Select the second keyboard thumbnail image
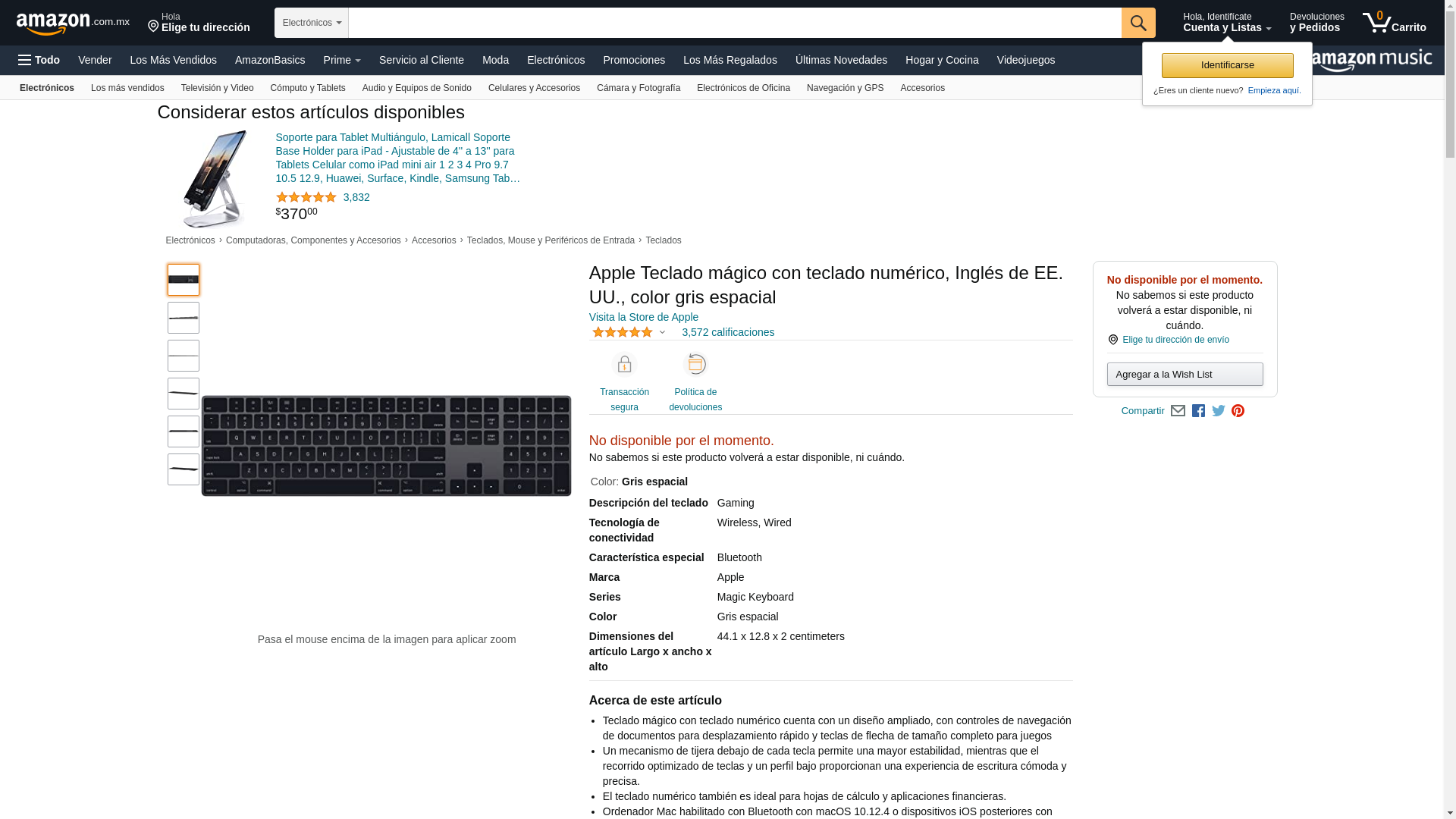This screenshot has width=1456, height=819. point(184,318)
